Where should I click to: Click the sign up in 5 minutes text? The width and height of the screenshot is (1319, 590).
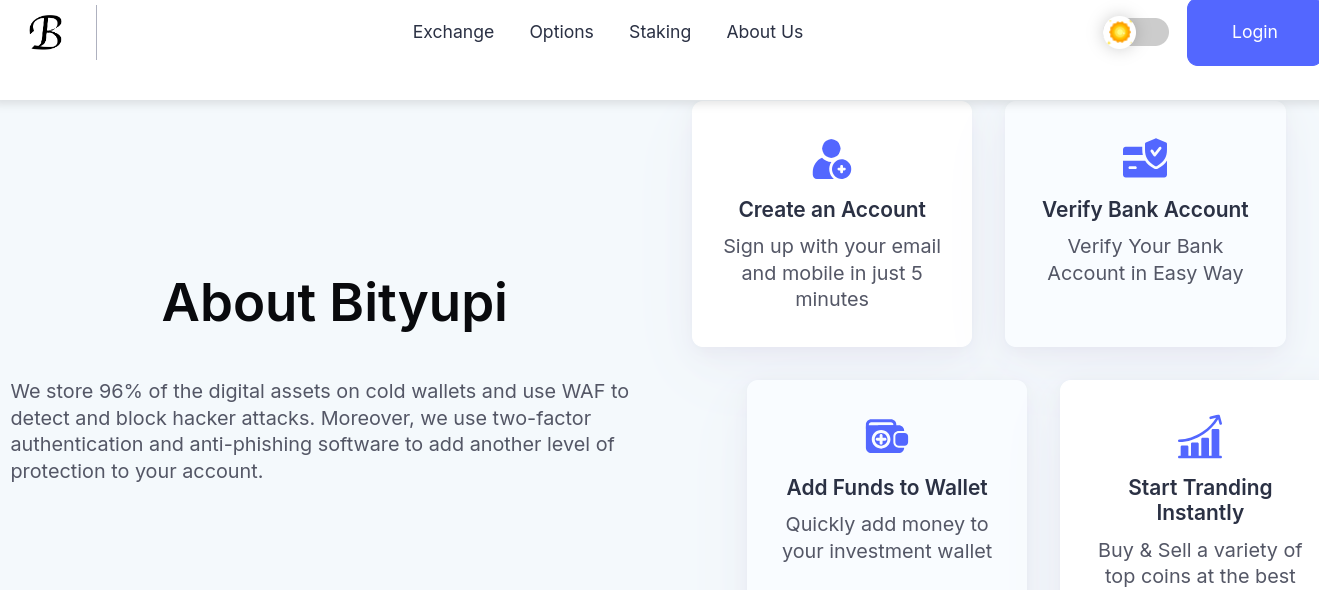coord(832,273)
